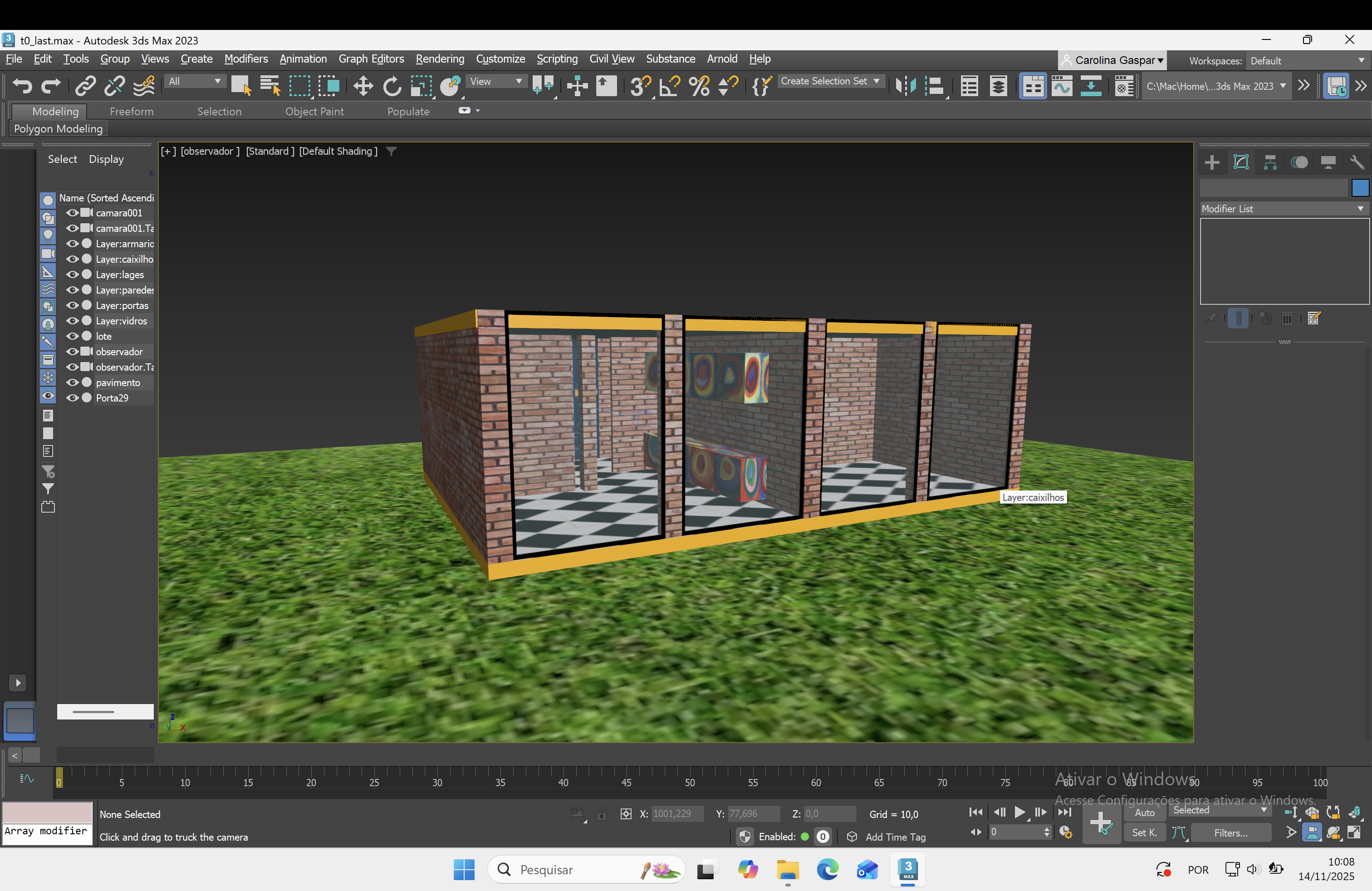Open the Mirror tool
The width and height of the screenshot is (1372, 891).
(906, 87)
